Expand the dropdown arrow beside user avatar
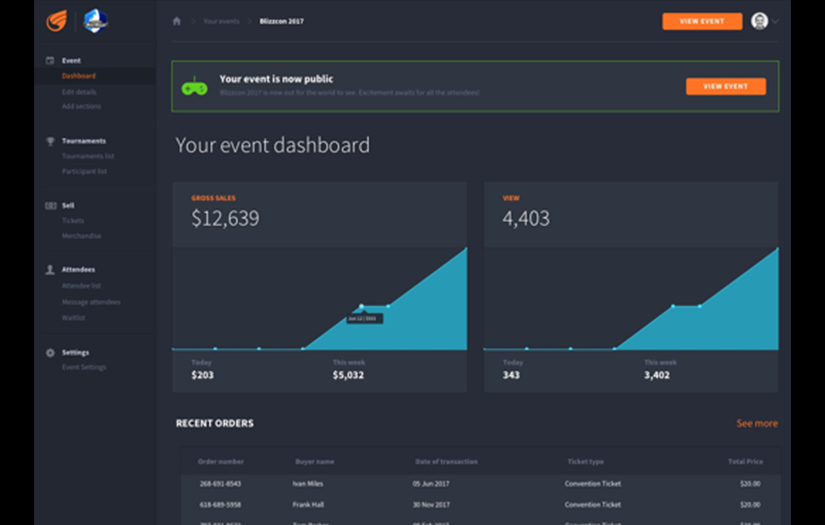Viewport: 825px width, 525px height. (x=775, y=21)
